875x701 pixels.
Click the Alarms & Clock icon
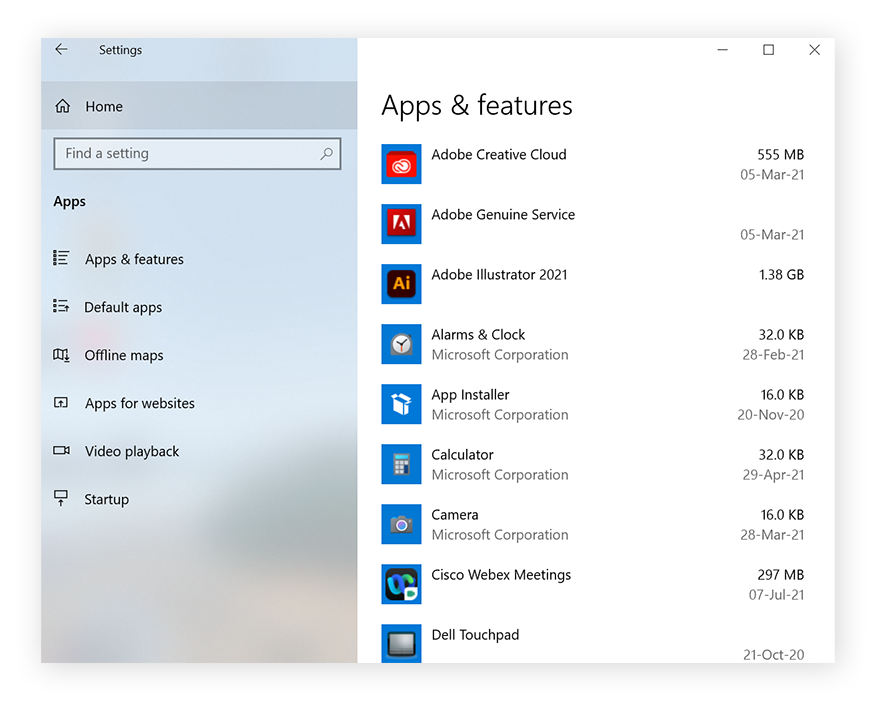point(401,344)
